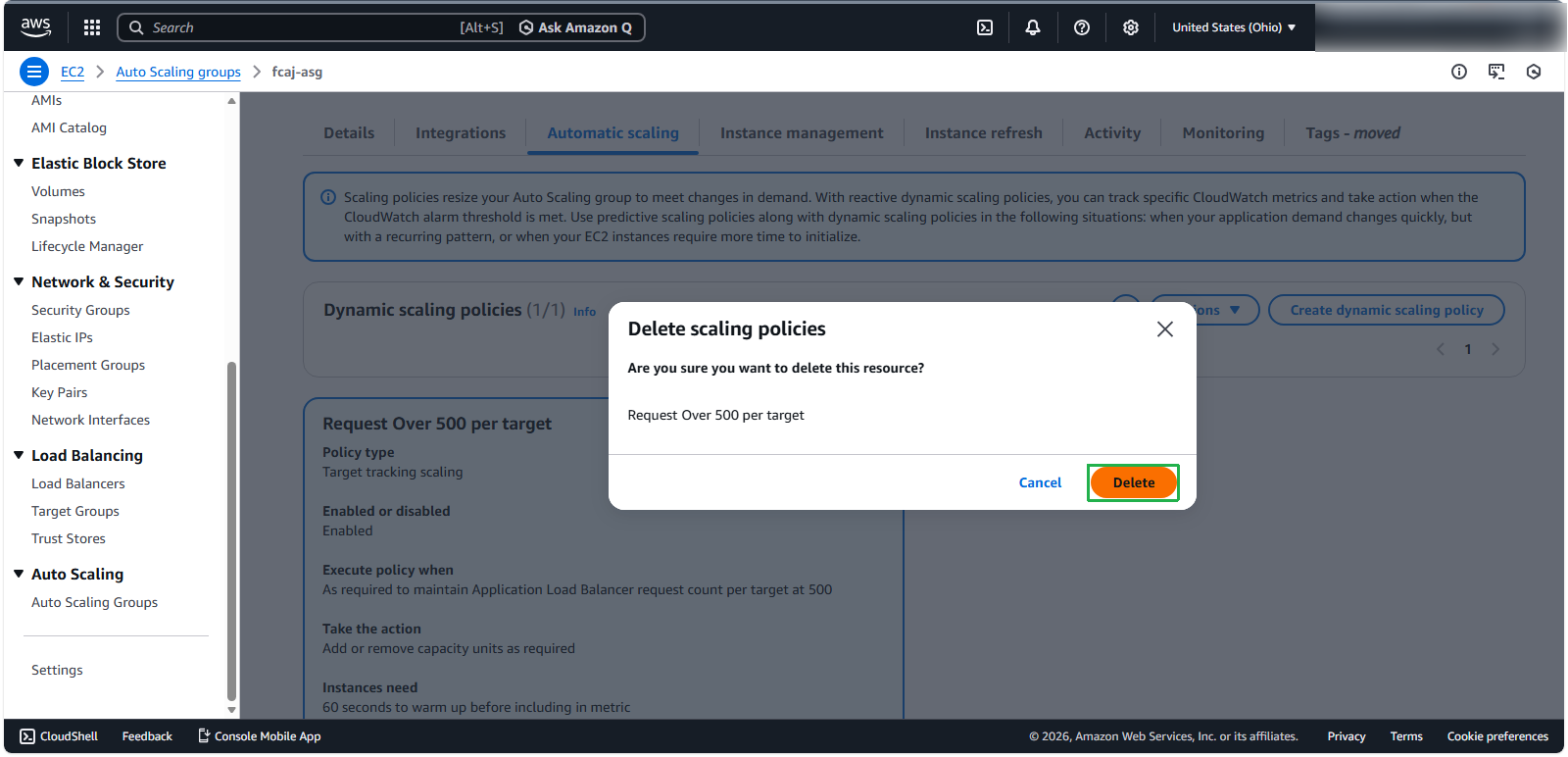Open the Auto Scaling groups breadcrumb link
Image resolution: width=1568 pixels, height=757 pixels.
[x=178, y=72]
